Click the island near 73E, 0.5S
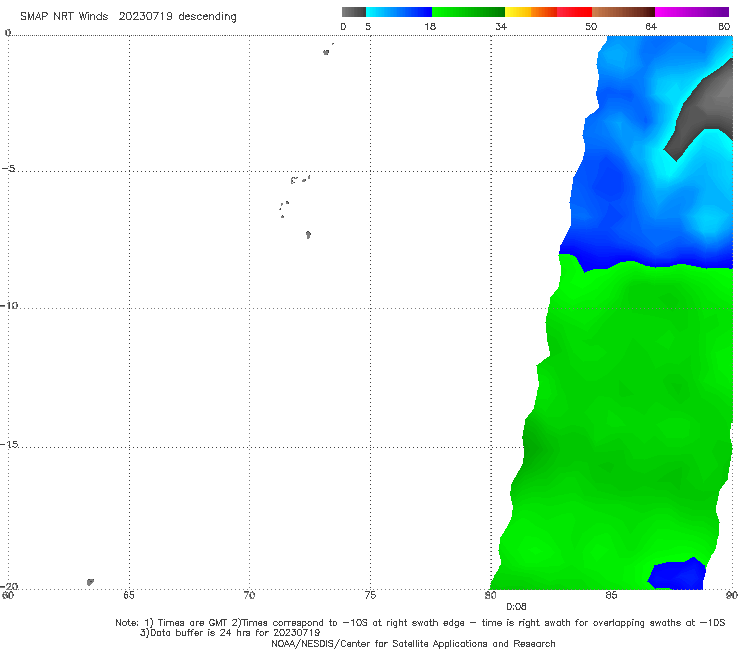740x650 pixels. pyautogui.click(x=326, y=52)
